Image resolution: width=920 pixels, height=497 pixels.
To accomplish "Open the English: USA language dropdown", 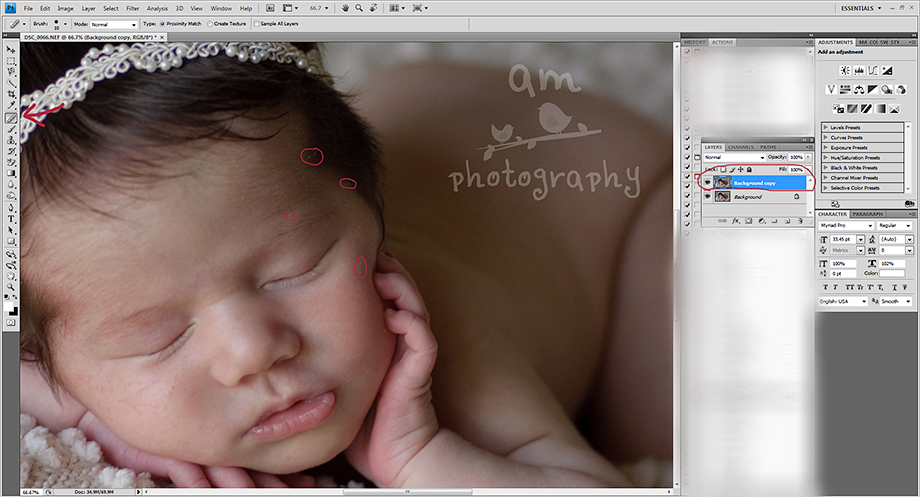I will point(843,301).
